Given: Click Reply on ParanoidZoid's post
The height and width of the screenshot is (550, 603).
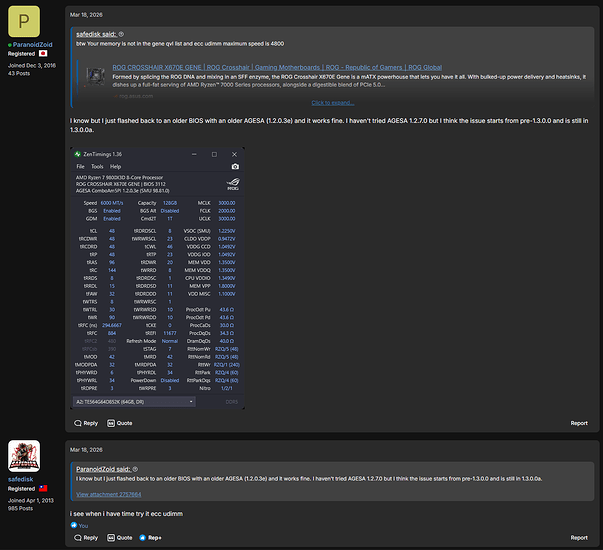Looking at the screenshot, I should point(86,423).
